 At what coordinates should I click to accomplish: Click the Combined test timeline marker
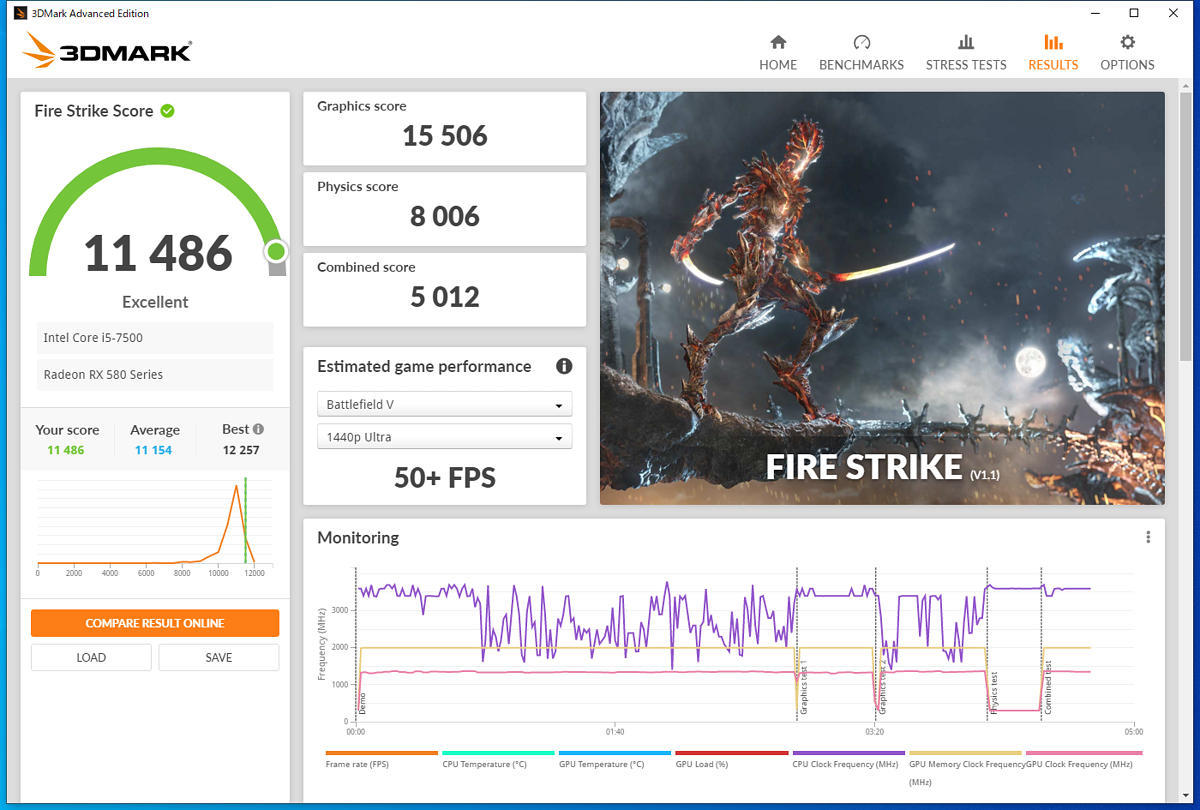1048,687
